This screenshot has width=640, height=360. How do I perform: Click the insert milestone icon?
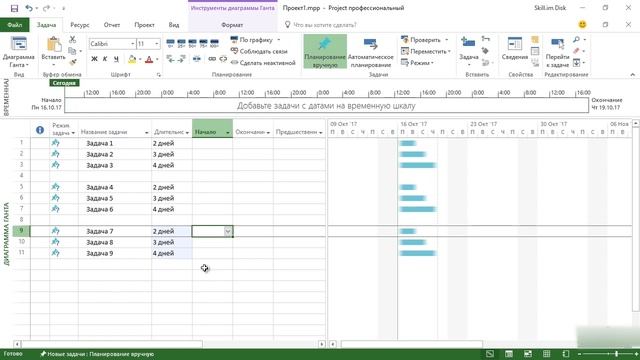click(x=485, y=51)
